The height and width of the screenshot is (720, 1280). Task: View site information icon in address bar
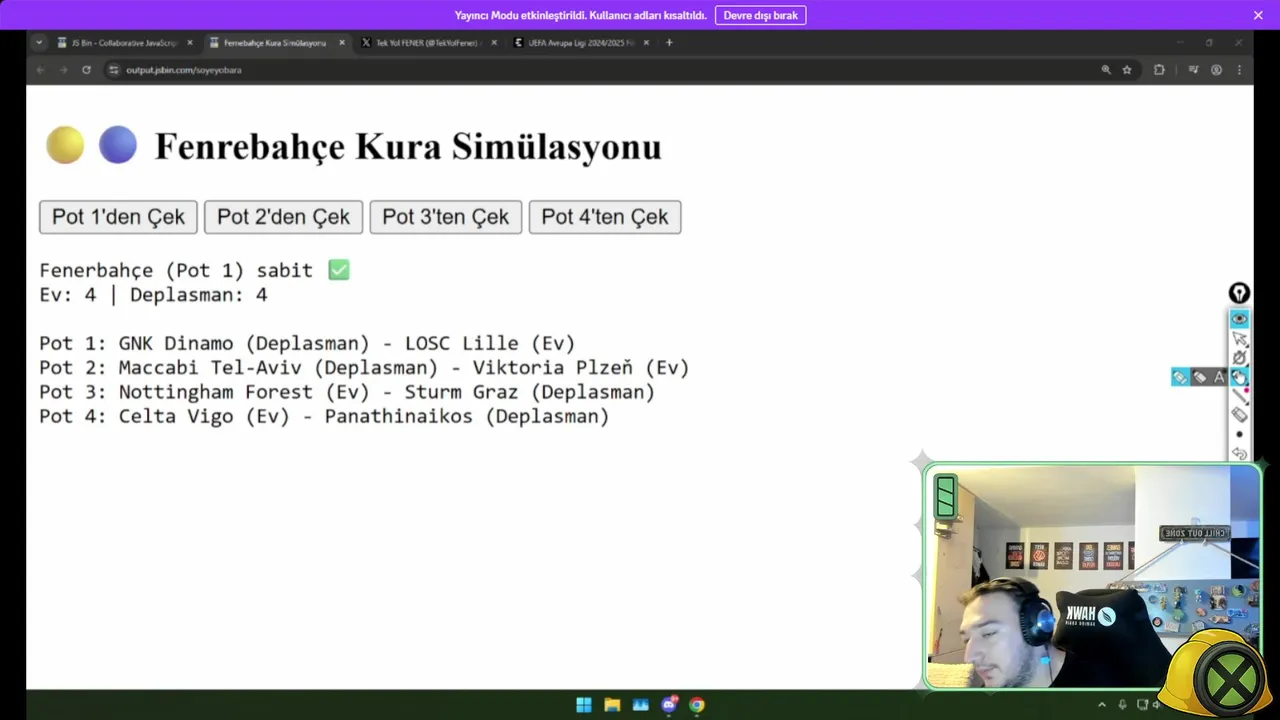tap(114, 70)
